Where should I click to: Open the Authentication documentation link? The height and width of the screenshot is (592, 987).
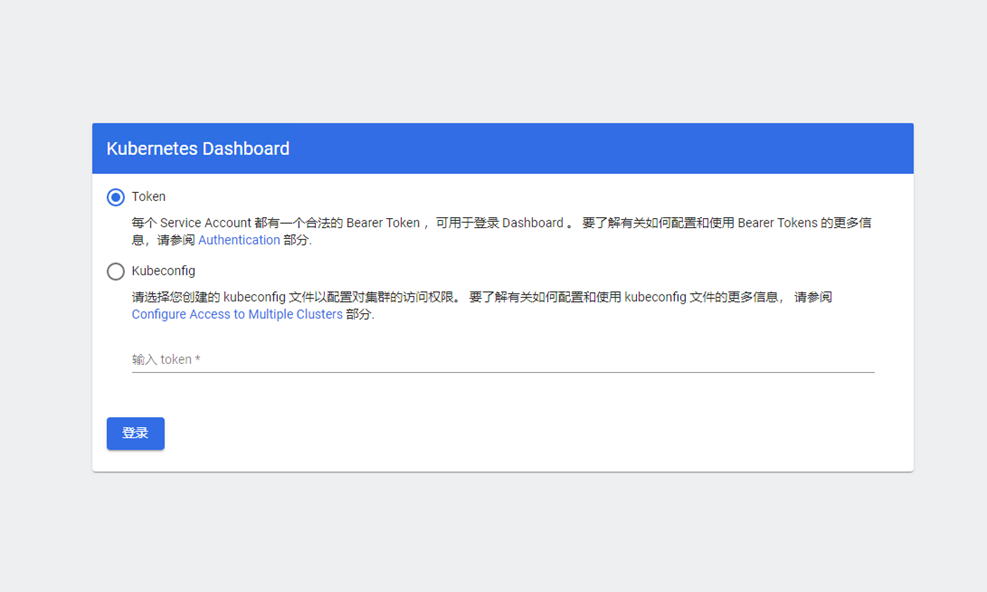tap(239, 240)
